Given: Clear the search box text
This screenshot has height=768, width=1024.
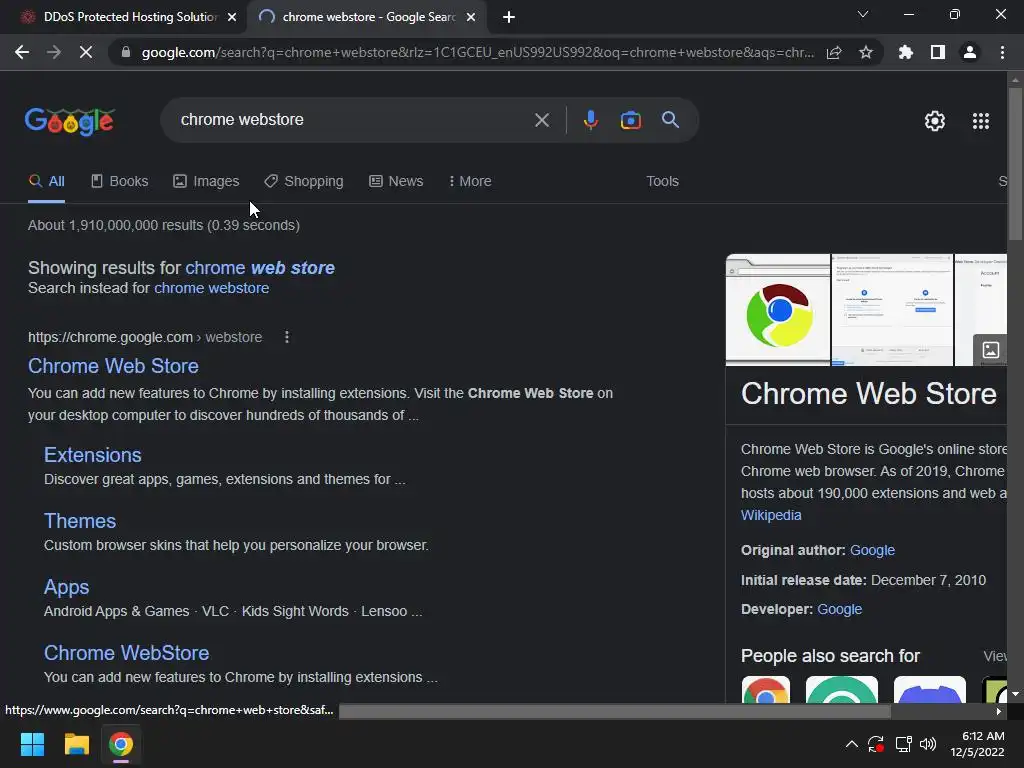Looking at the screenshot, I should (x=542, y=120).
